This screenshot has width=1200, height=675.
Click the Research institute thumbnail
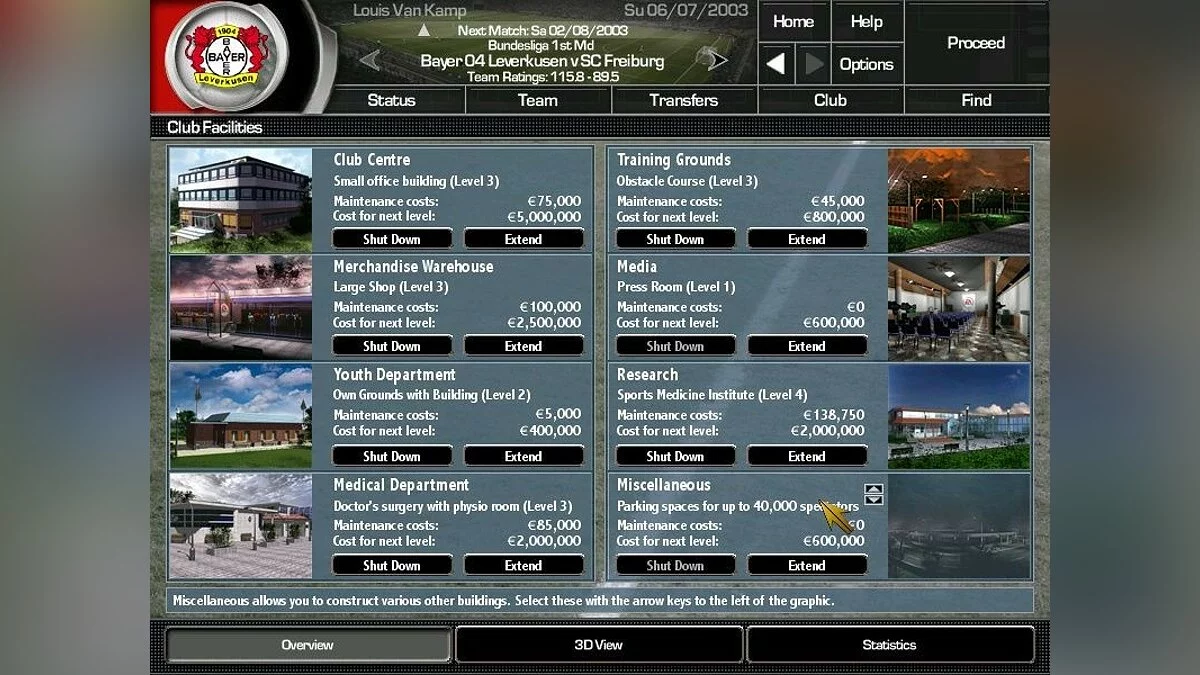click(959, 417)
